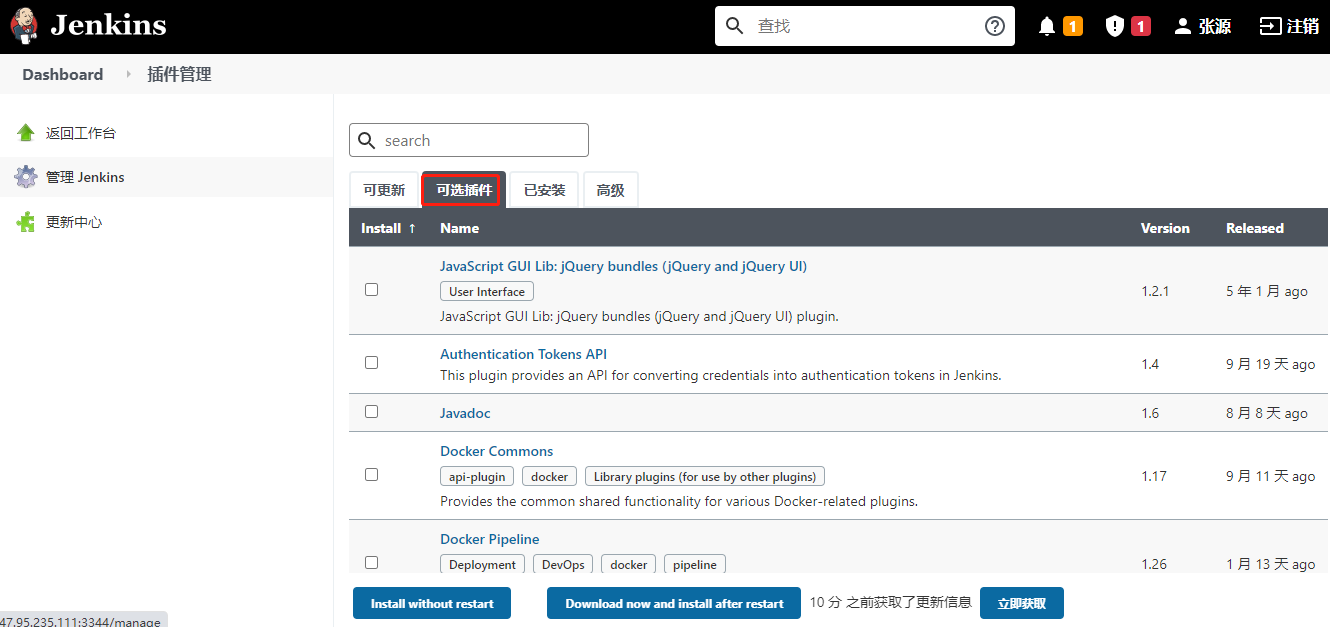Open security warnings shield icon
1330x627 pixels.
coord(1115,26)
